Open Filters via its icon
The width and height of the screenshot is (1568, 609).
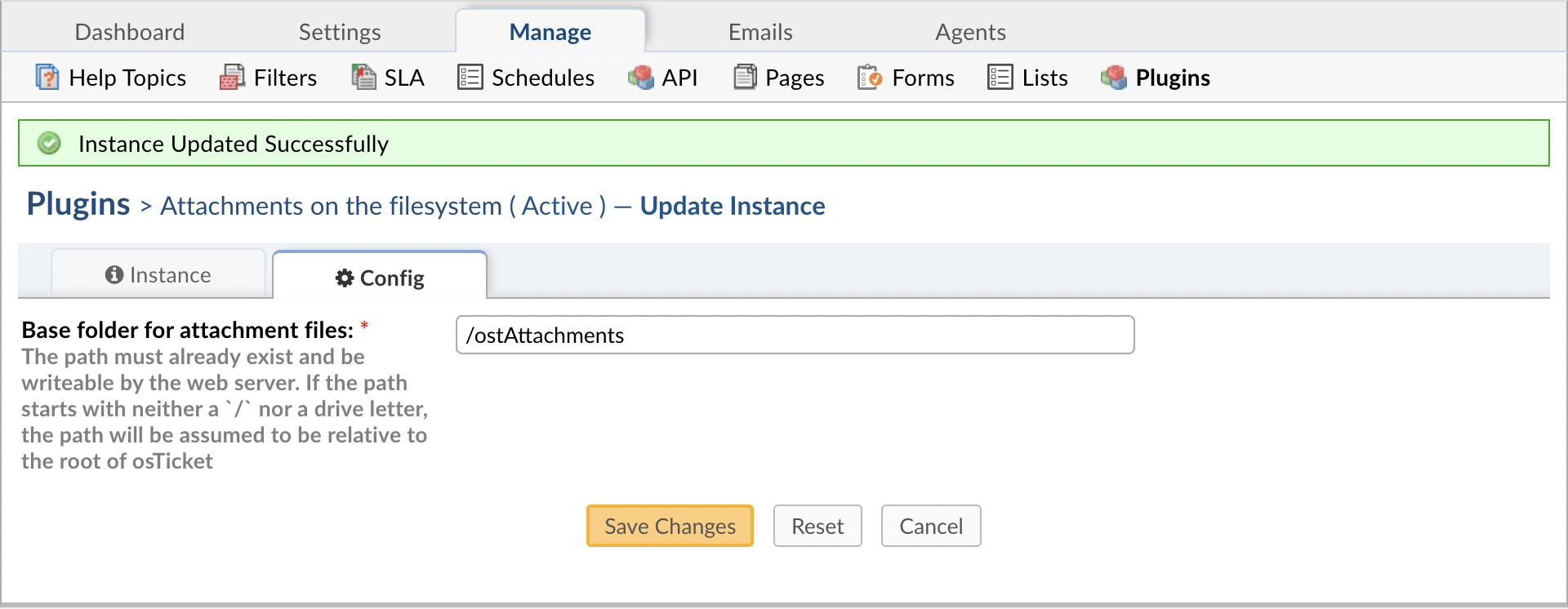pyautogui.click(x=232, y=78)
